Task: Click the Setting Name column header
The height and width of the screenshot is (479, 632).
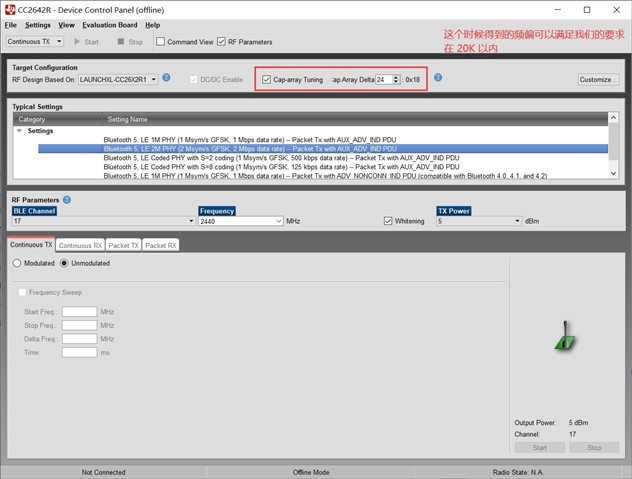Action: [x=355, y=119]
